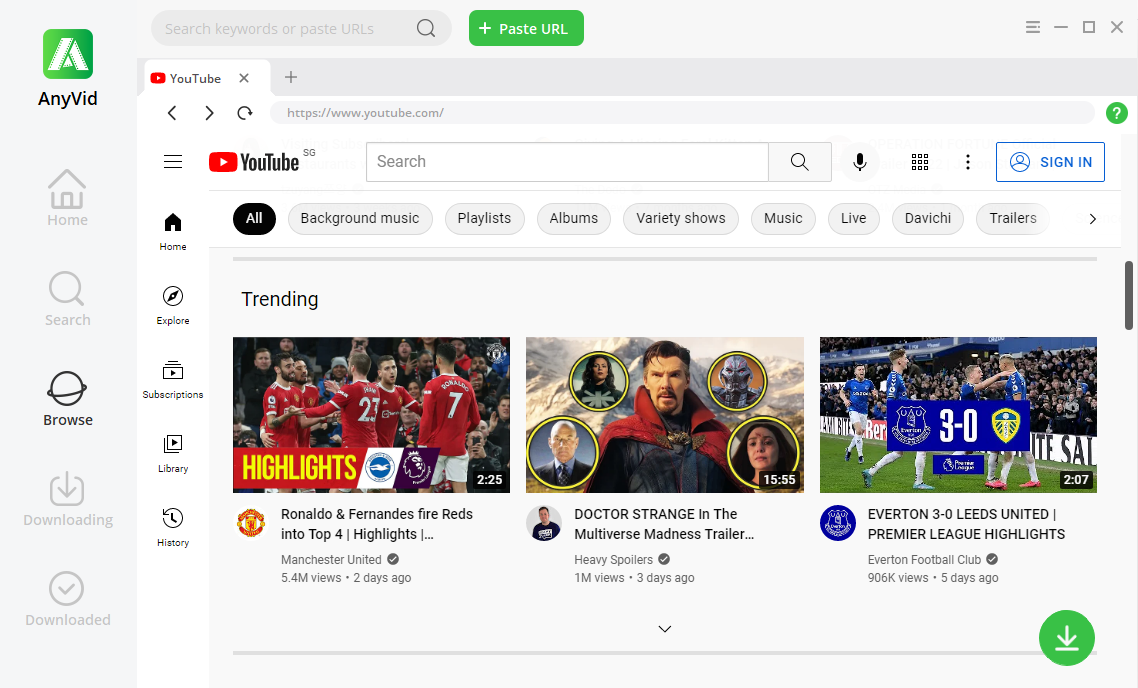Image resolution: width=1138 pixels, height=688 pixels.
Task: Open a new browser tab
Action: point(290,77)
